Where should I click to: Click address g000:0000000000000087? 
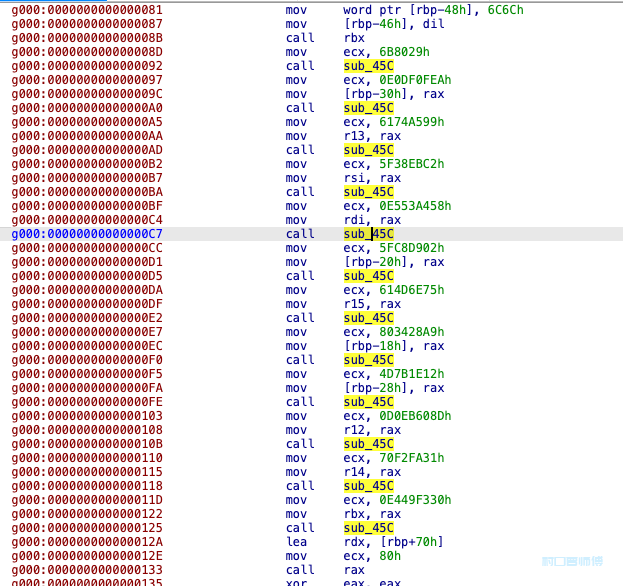87,24
